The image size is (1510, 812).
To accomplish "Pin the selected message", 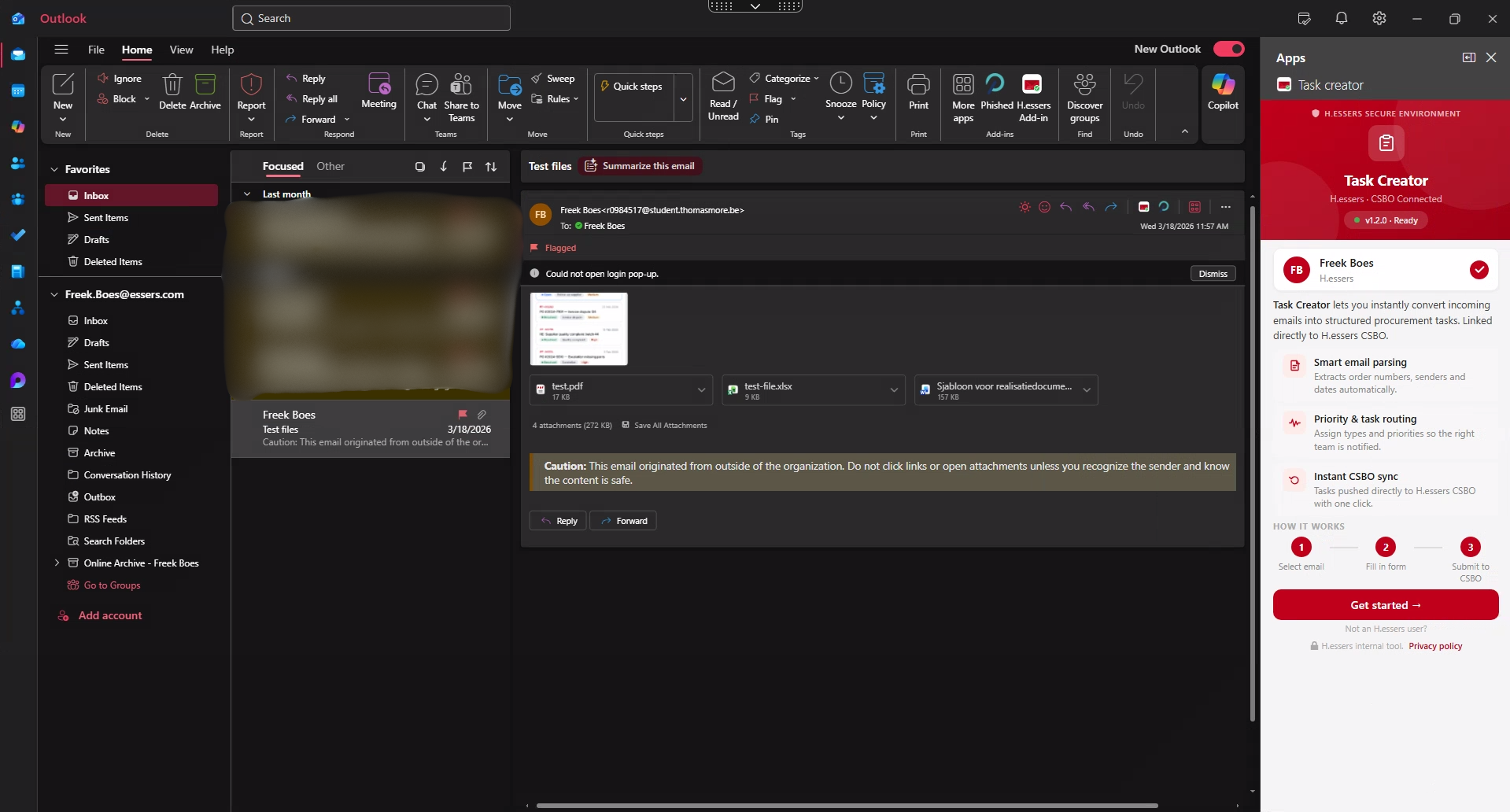I will 764,120.
